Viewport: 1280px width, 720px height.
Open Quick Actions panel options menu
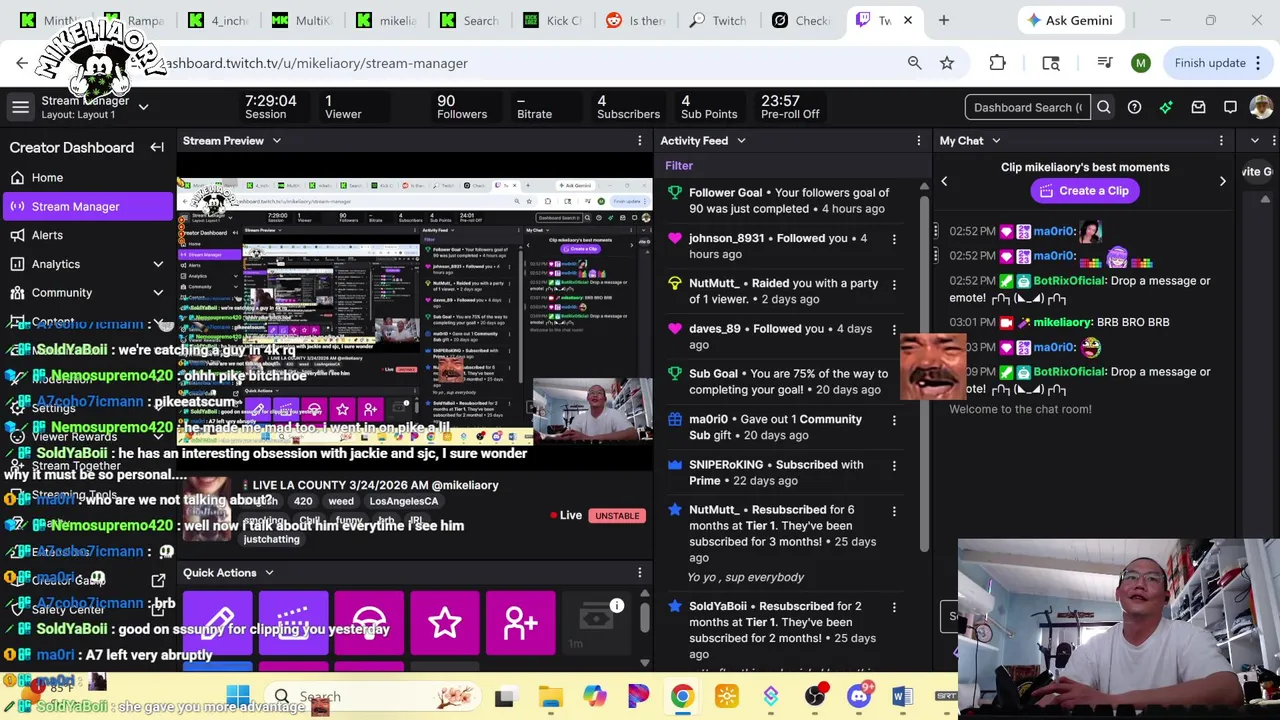coord(640,573)
